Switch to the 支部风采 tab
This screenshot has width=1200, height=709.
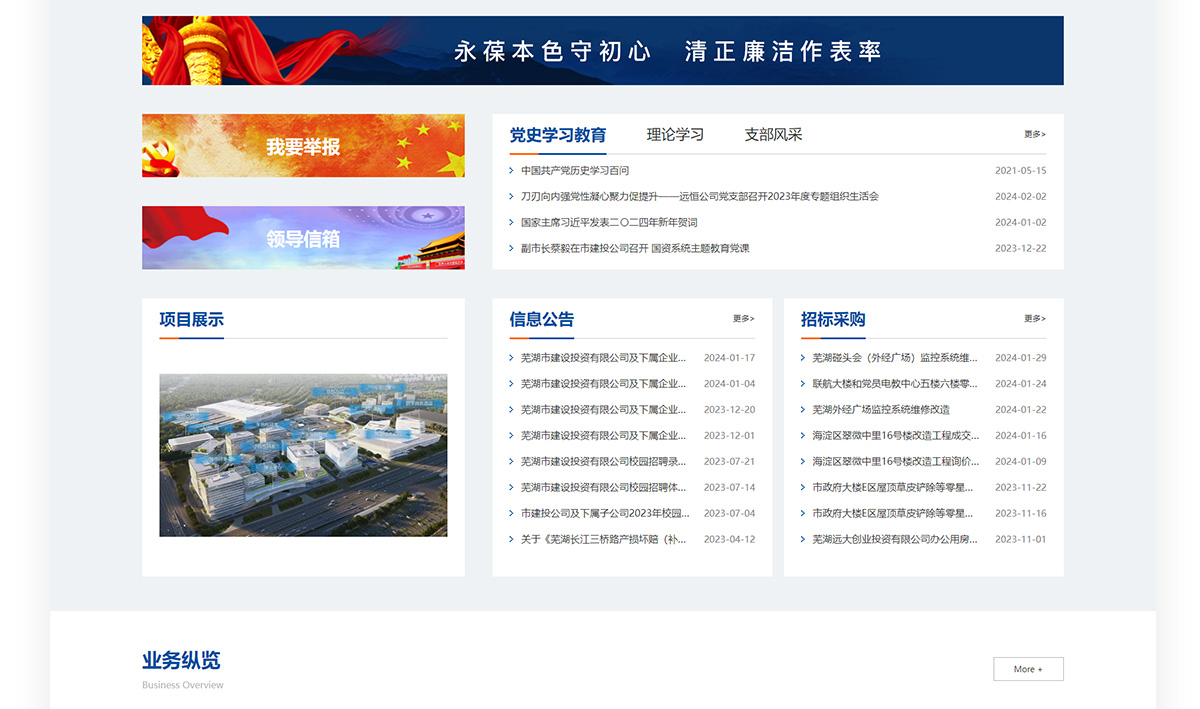coord(773,134)
